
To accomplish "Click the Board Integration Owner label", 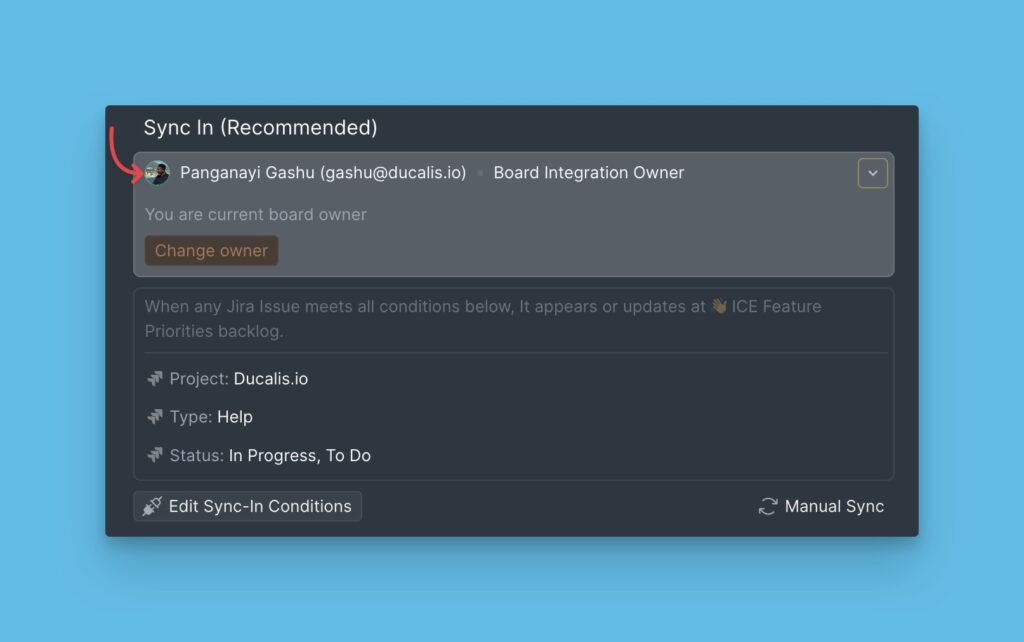I will [589, 173].
